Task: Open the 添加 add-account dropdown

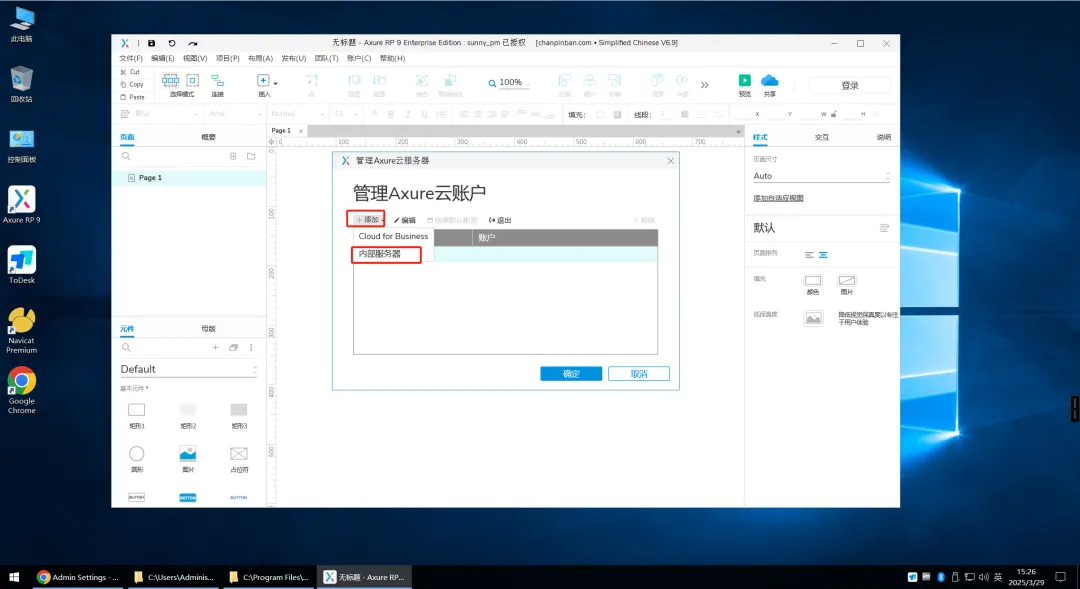Action: 368,220
